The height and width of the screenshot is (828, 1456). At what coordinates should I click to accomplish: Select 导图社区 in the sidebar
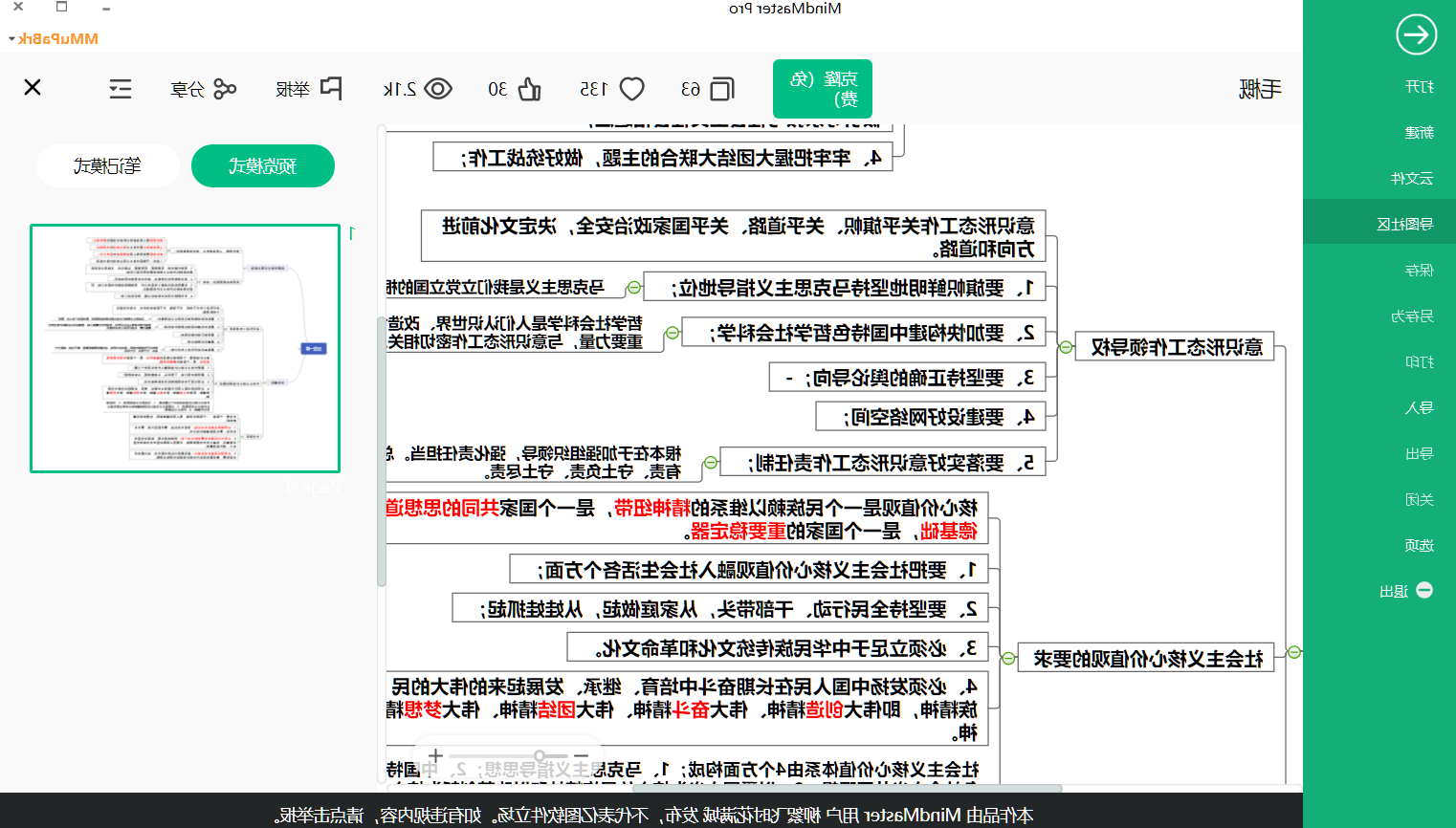point(1379,224)
